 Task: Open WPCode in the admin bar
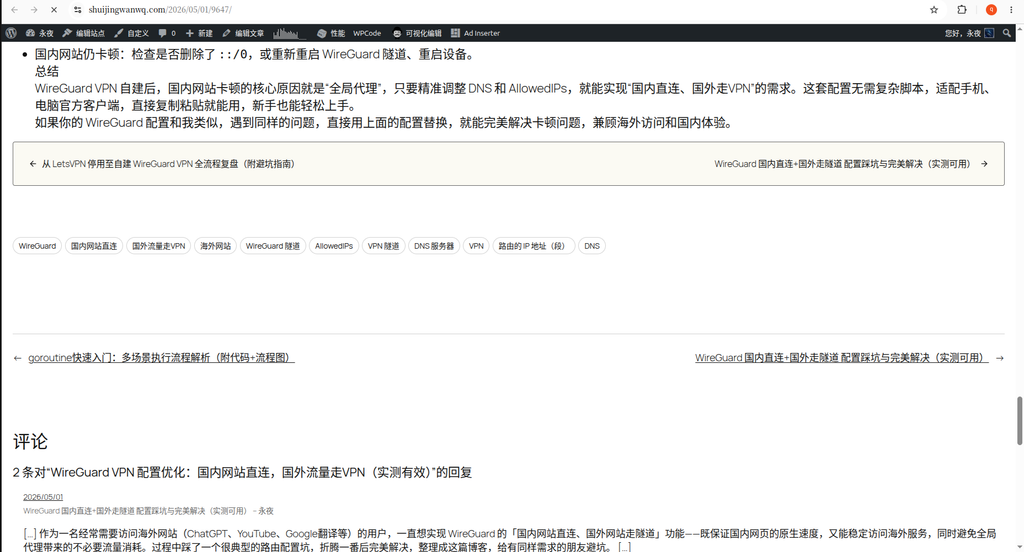(x=367, y=33)
